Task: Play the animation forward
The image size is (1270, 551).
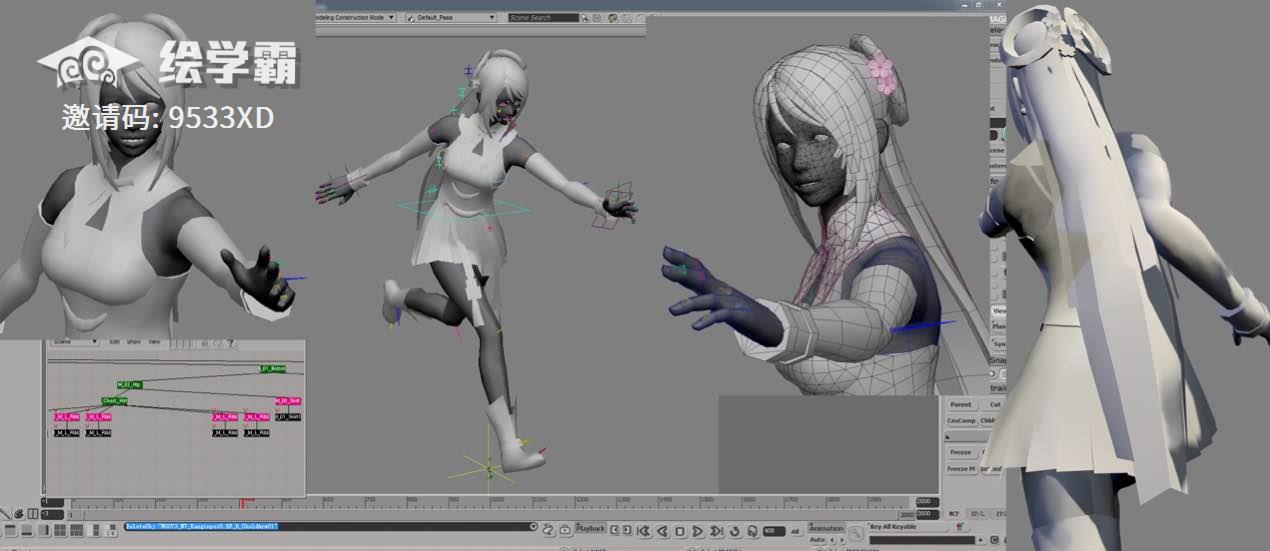Action: tap(697, 531)
